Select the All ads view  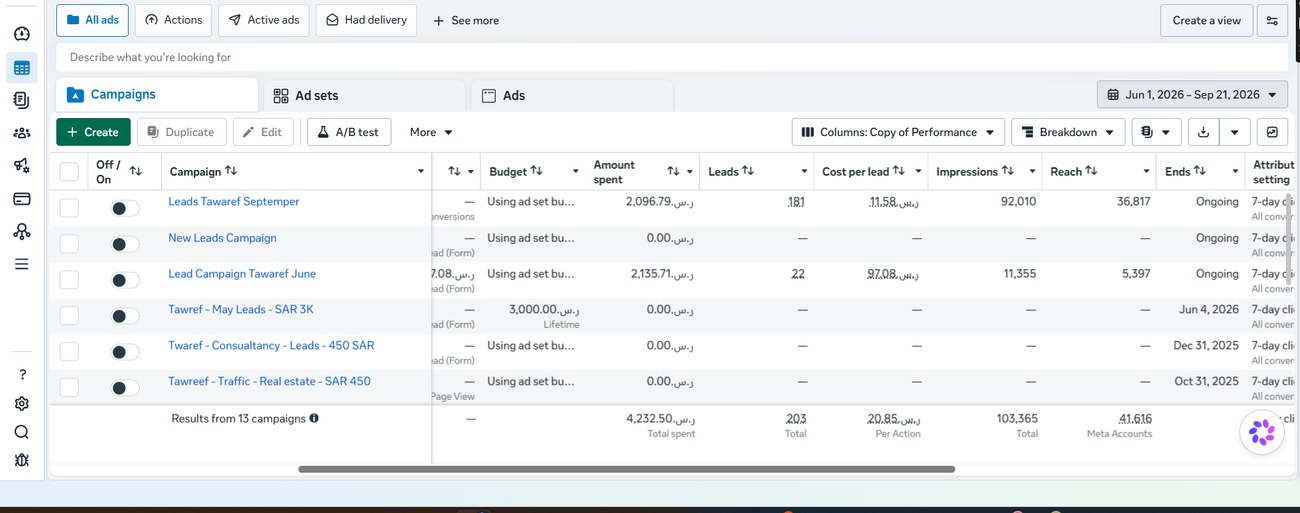tap(92, 20)
